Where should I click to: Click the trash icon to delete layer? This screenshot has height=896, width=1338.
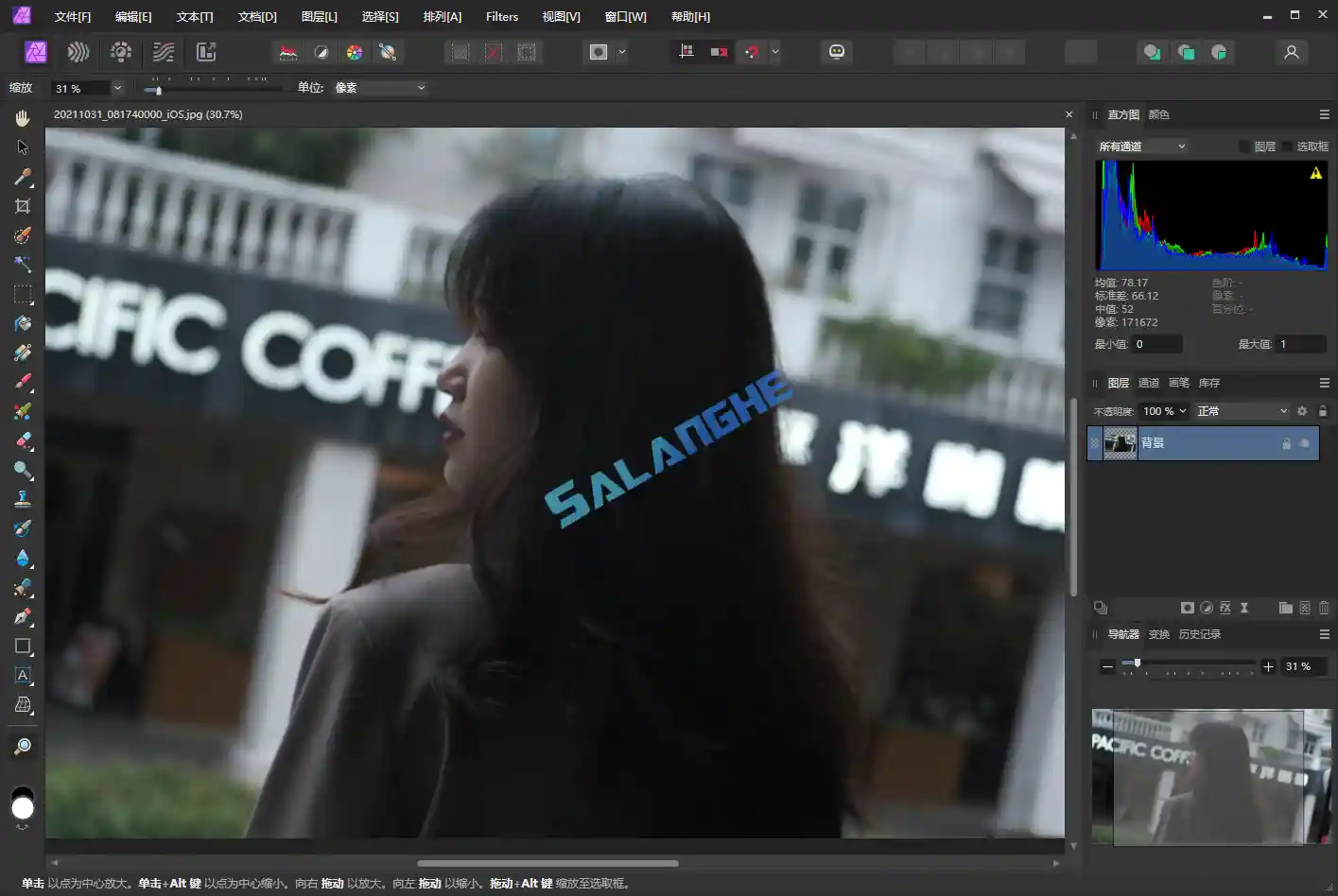pyautogui.click(x=1324, y=608)
